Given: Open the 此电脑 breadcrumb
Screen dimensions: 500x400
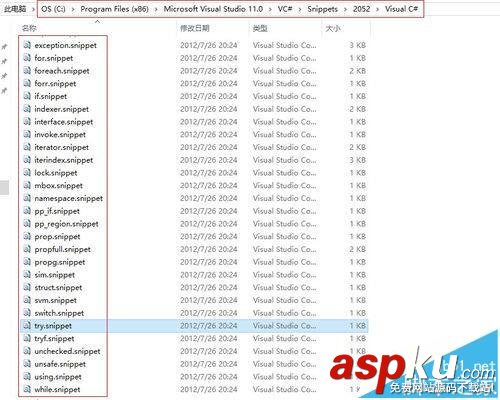Looking at the screenshot, I should pos(15,9).
